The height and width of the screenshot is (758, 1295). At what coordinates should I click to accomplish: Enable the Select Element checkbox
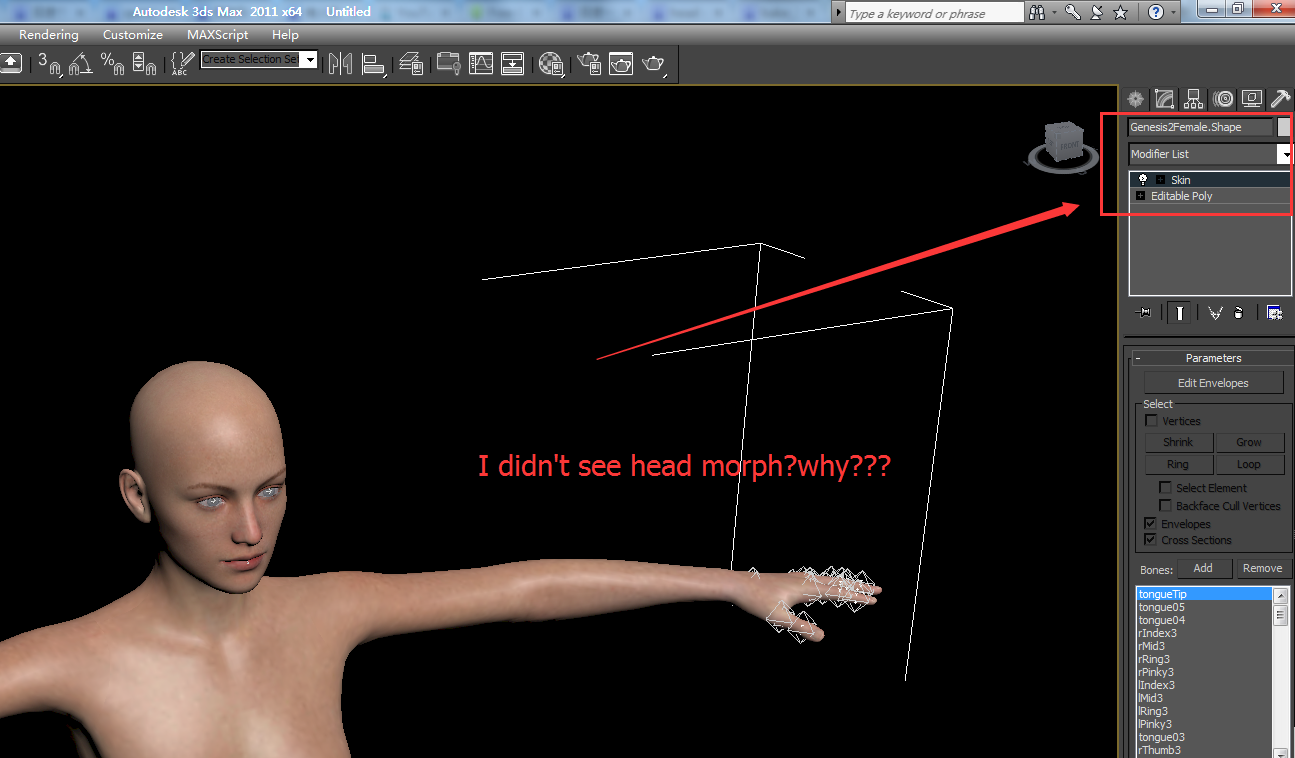coord(1165,488)
